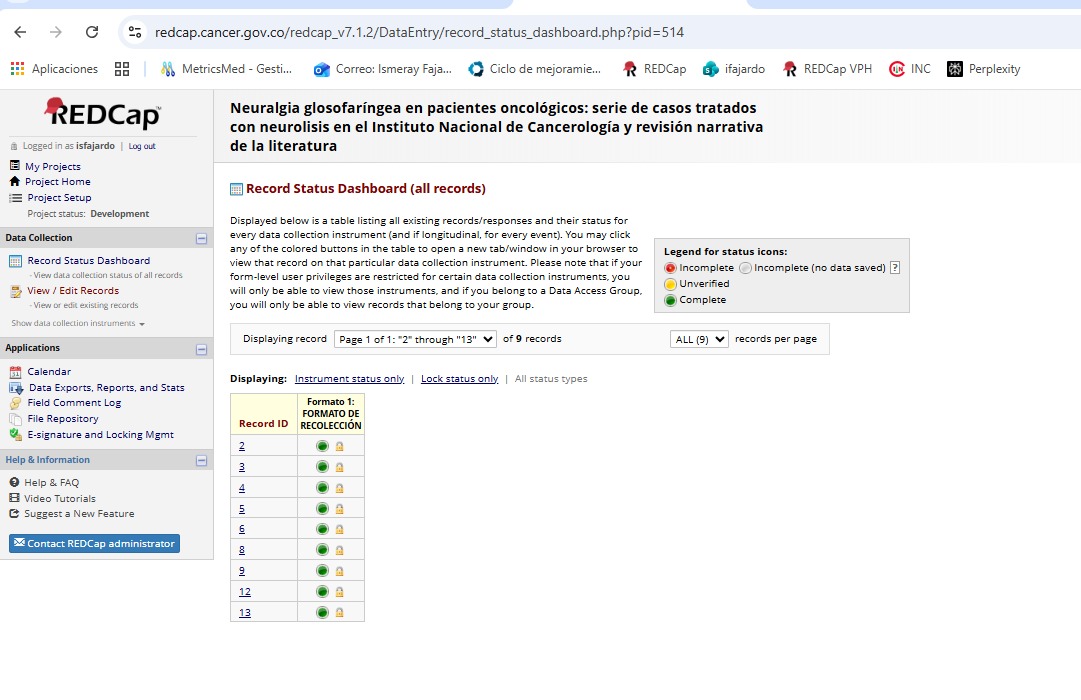Collapse the Data Collection panel
The width and height of the screenshot is (1081, 700).
(x=201, y=239)
